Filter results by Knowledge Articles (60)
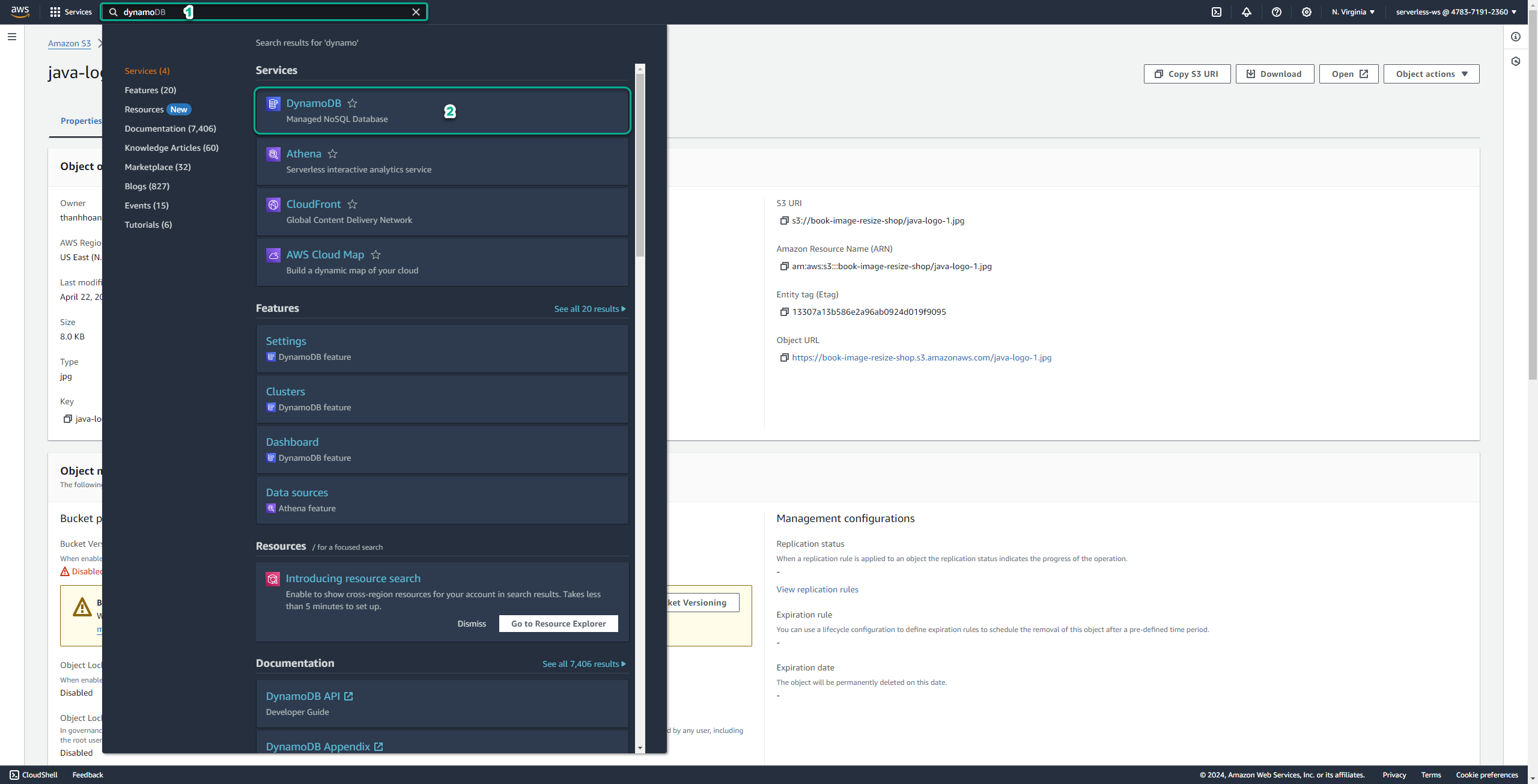The image size is (1538, 784). (x=172, y=148)
